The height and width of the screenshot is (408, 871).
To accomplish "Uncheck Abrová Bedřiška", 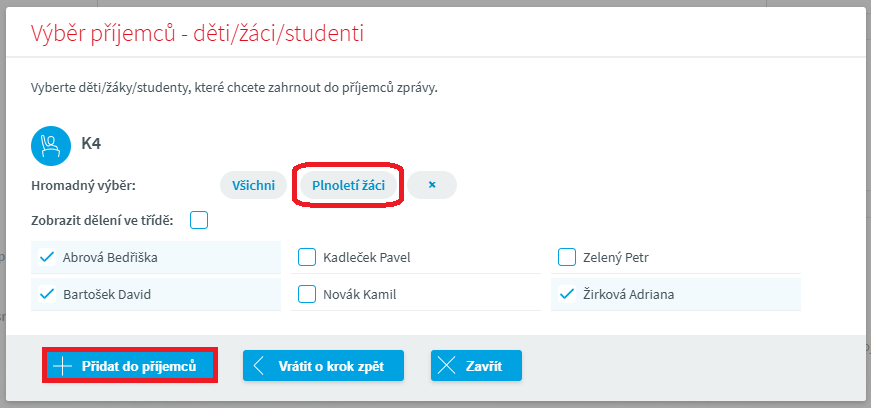I will tap(46, 257).
